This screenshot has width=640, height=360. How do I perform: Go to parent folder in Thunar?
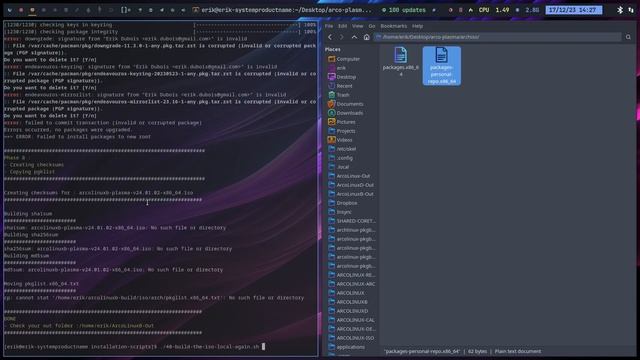[x=354, y=37]
